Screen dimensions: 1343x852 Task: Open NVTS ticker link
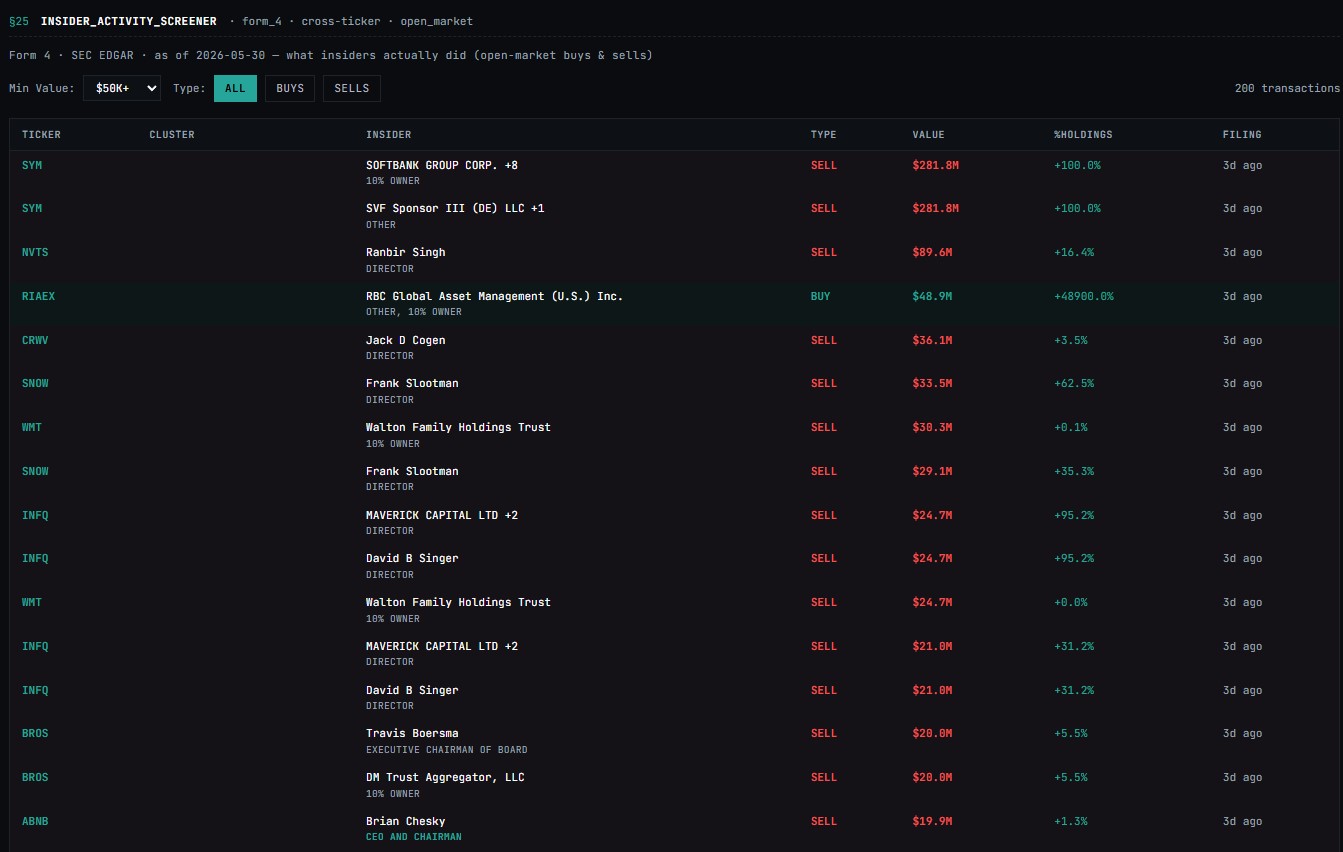click(35, 252)
